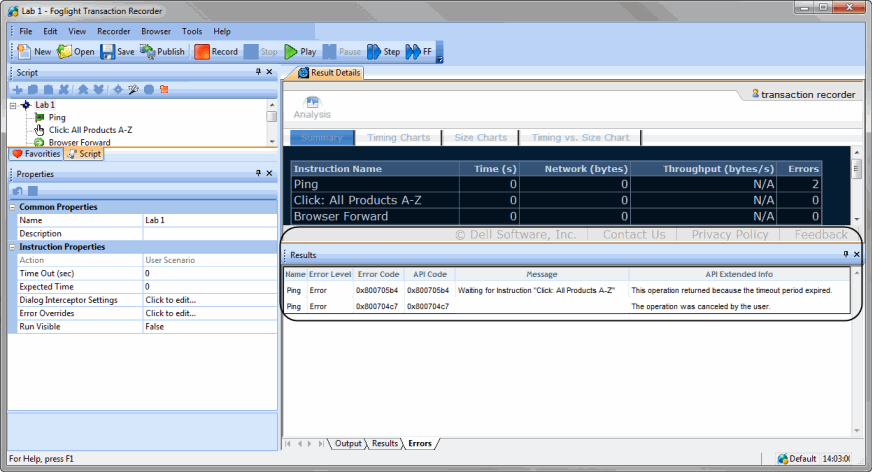This screenshot has width=872, height=472.
Task: Toggle auto-hide pin on Results panel
Action: pos(845,255)
